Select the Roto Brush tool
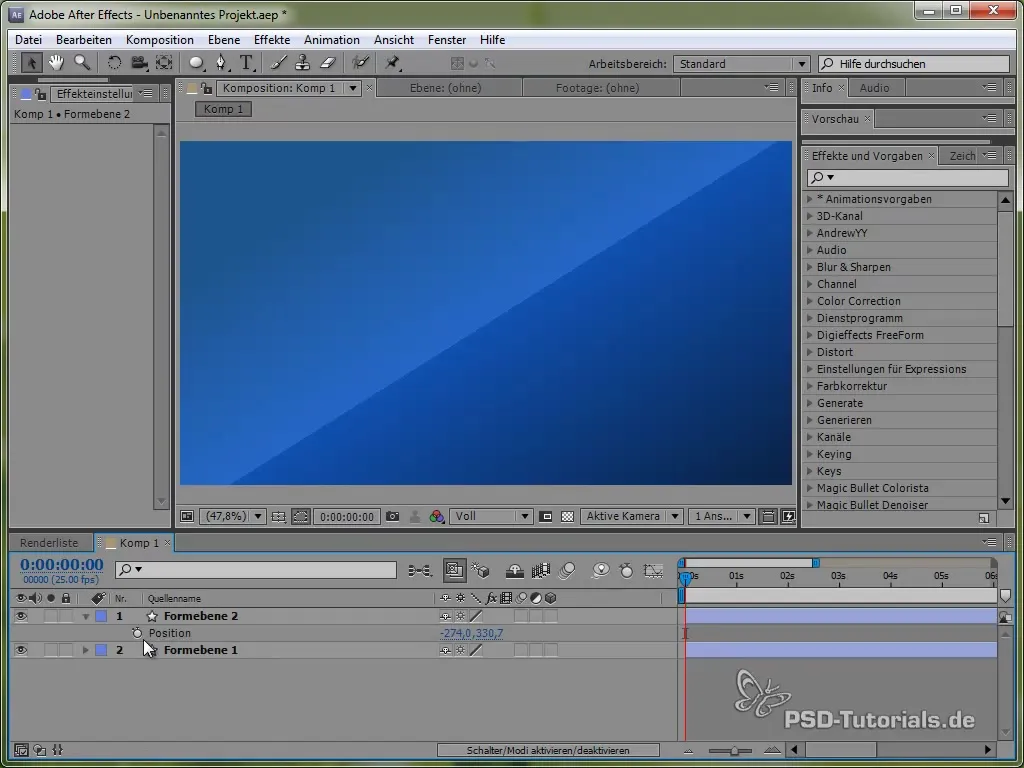The width and height of the screenshot is (1024, 768). pos(360,63)
